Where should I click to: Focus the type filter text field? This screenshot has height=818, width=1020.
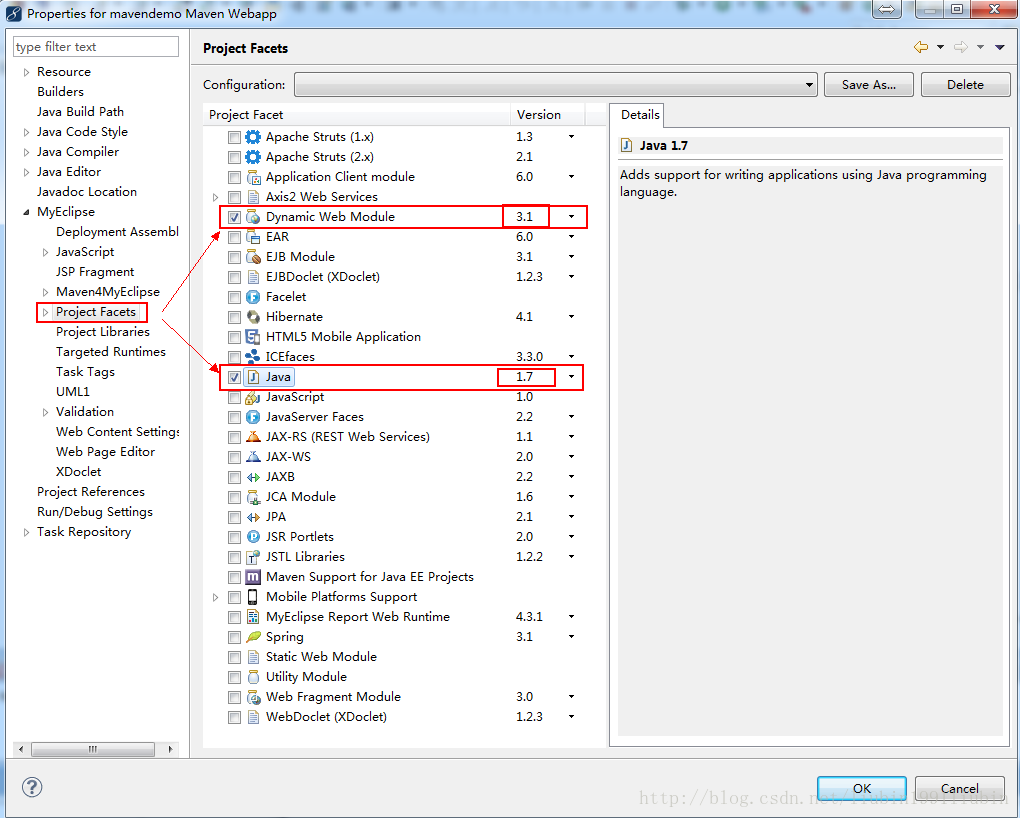coord(96,47)
